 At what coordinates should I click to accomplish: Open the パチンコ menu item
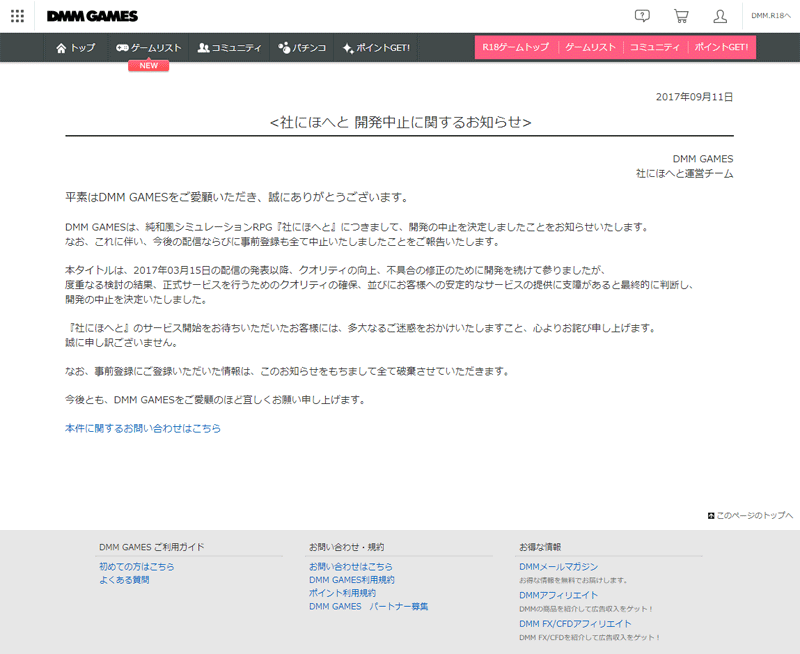click(x=302, y=48)
